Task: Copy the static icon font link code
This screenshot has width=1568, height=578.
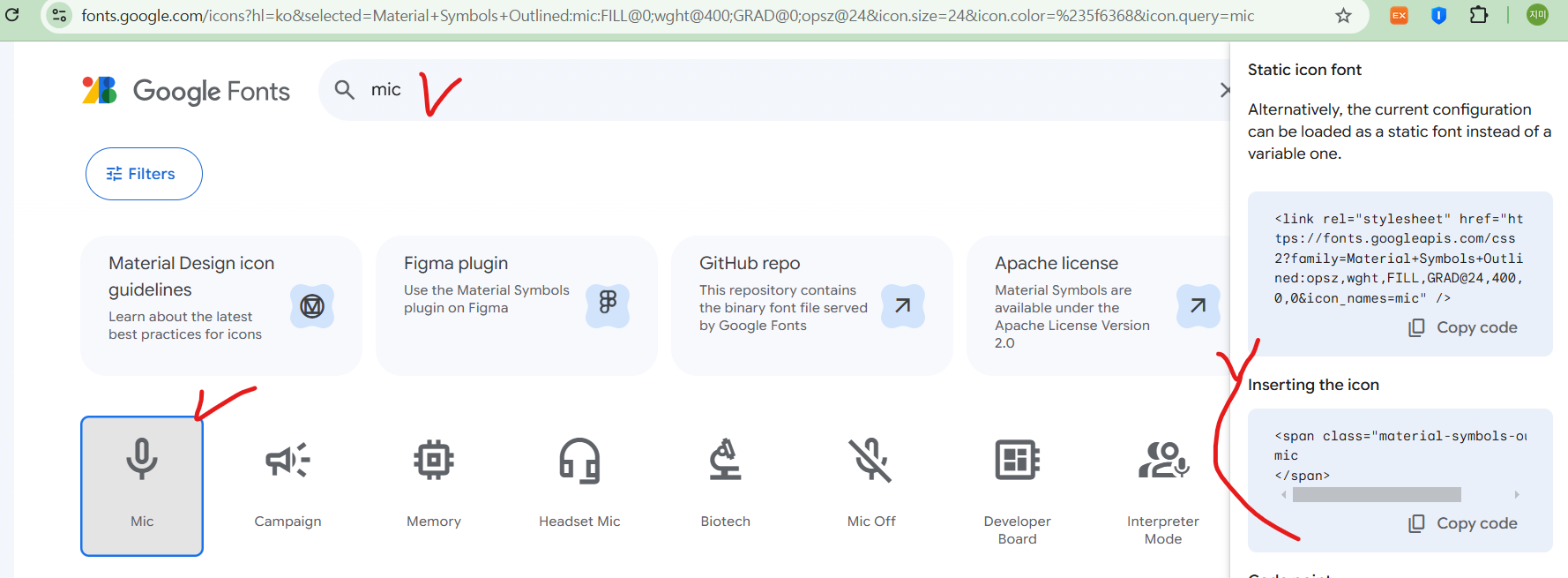Action: (1464, 327)
